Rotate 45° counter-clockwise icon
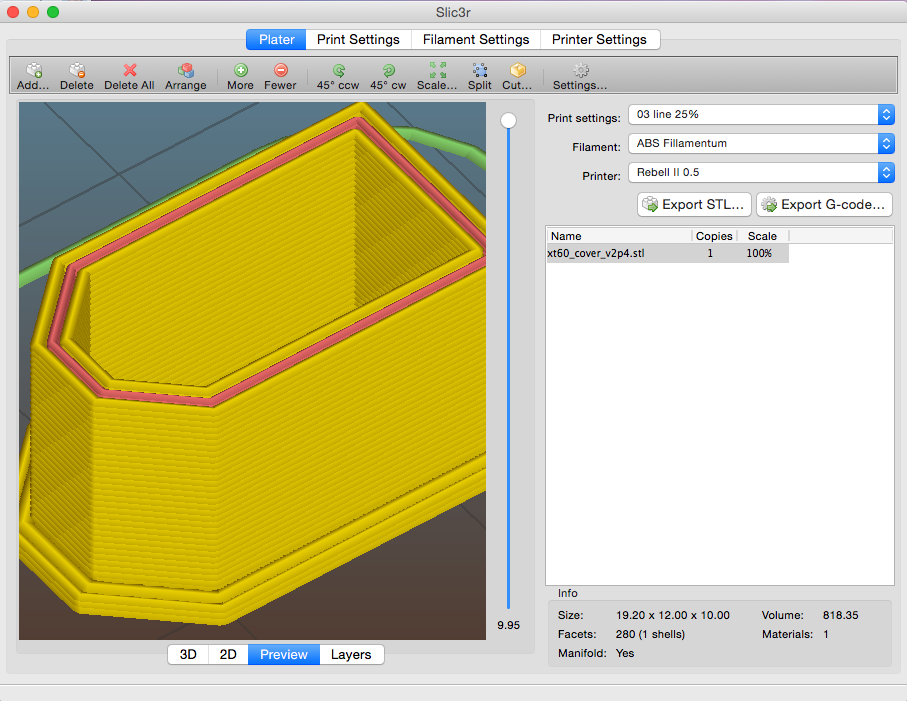This screenshot has height=701, width=907. click(338, 71)
